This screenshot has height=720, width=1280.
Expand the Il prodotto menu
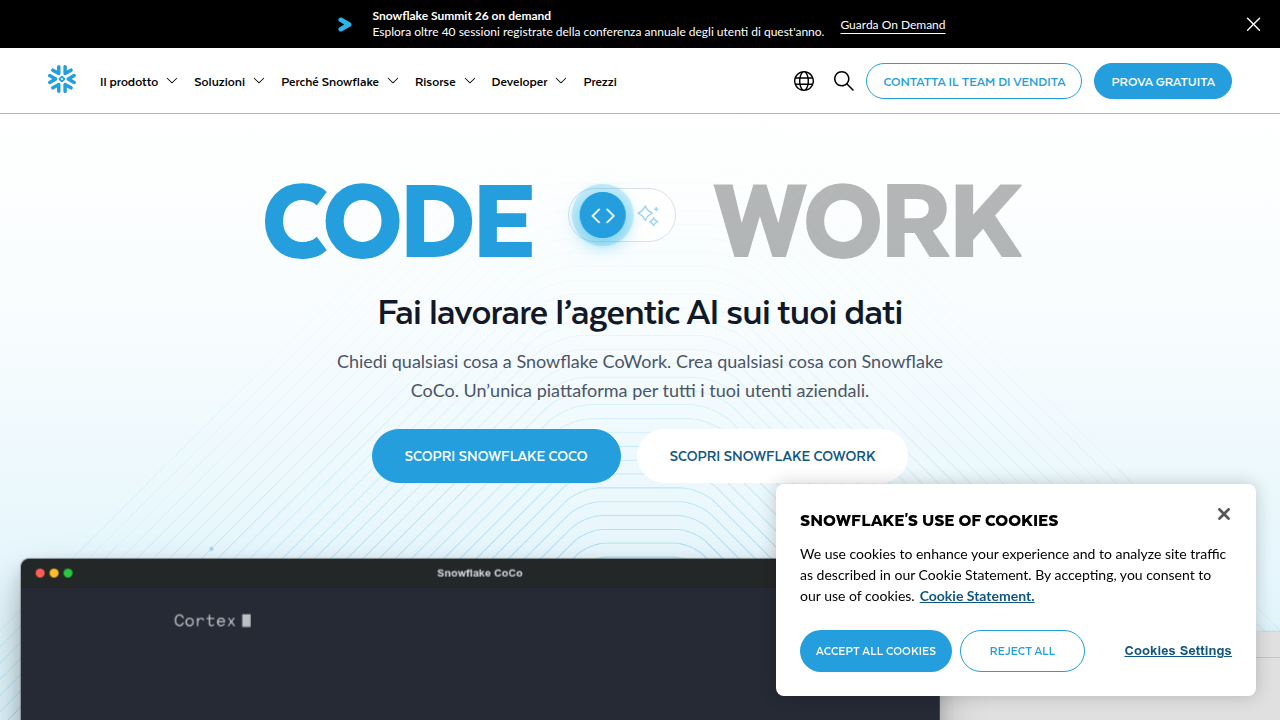[x=138, y=82]
